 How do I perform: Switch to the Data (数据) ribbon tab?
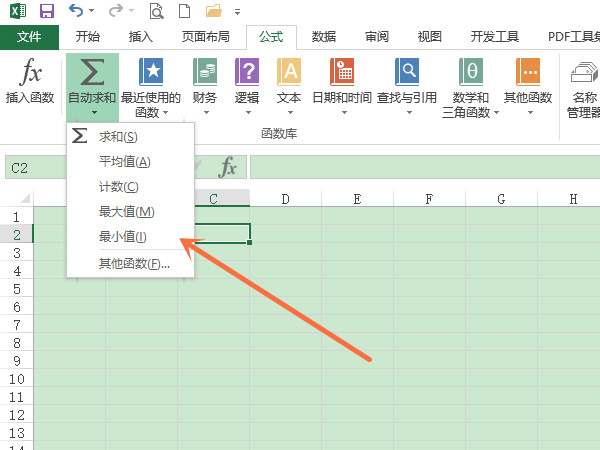point(323,37)
